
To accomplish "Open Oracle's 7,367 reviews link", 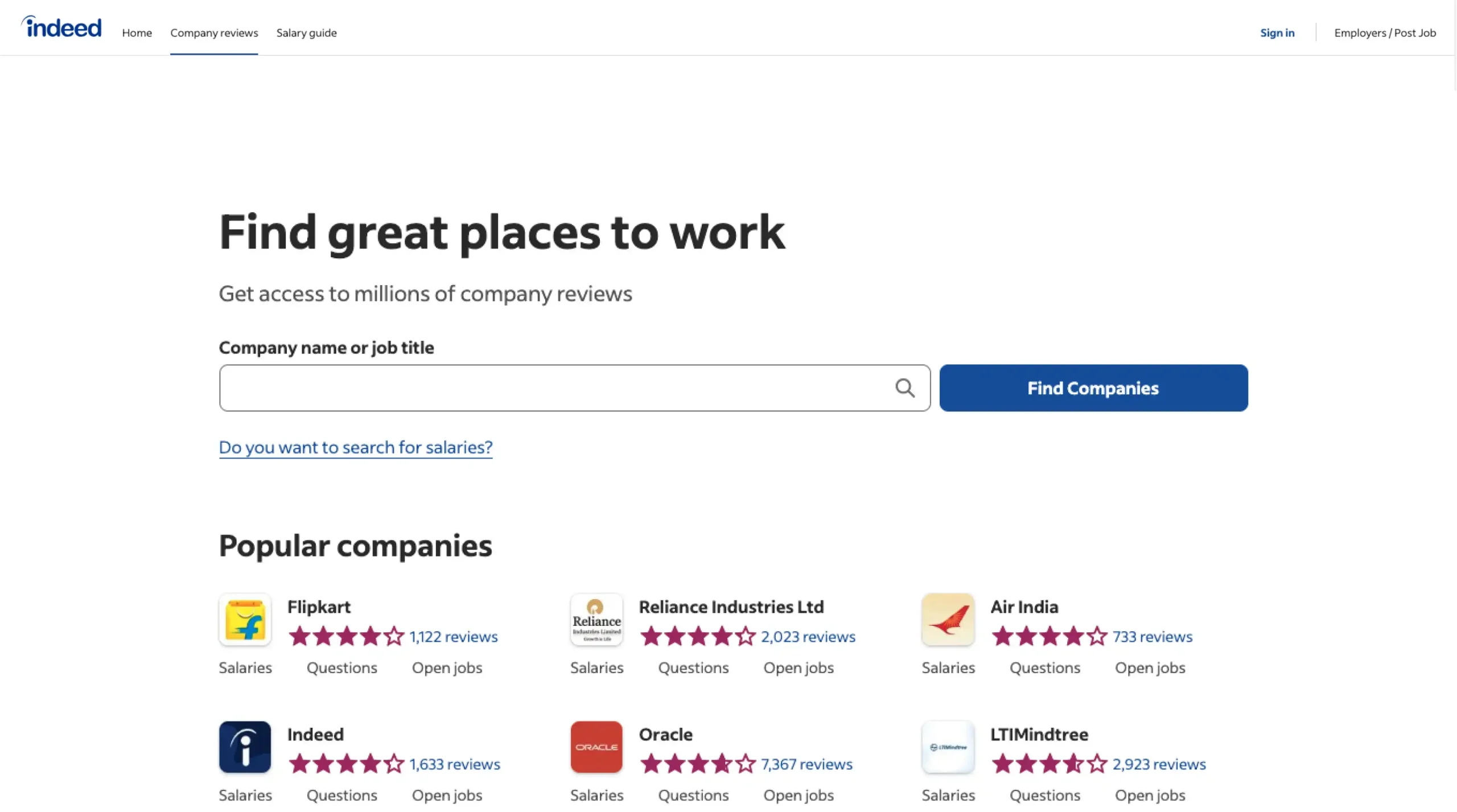I will 806,764.
